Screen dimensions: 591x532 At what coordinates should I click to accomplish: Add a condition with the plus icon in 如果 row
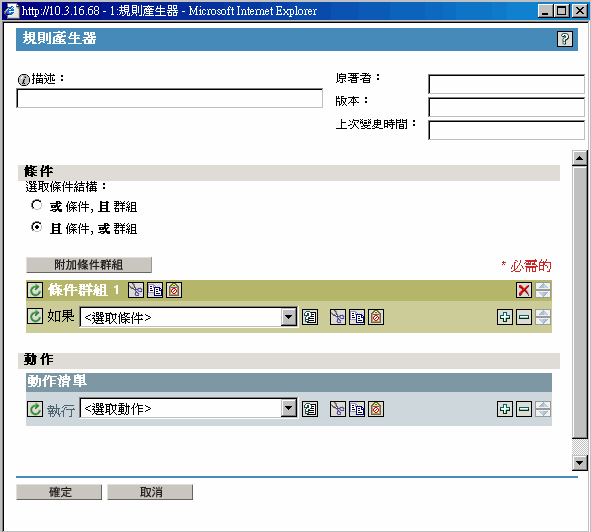pos(505,317)
